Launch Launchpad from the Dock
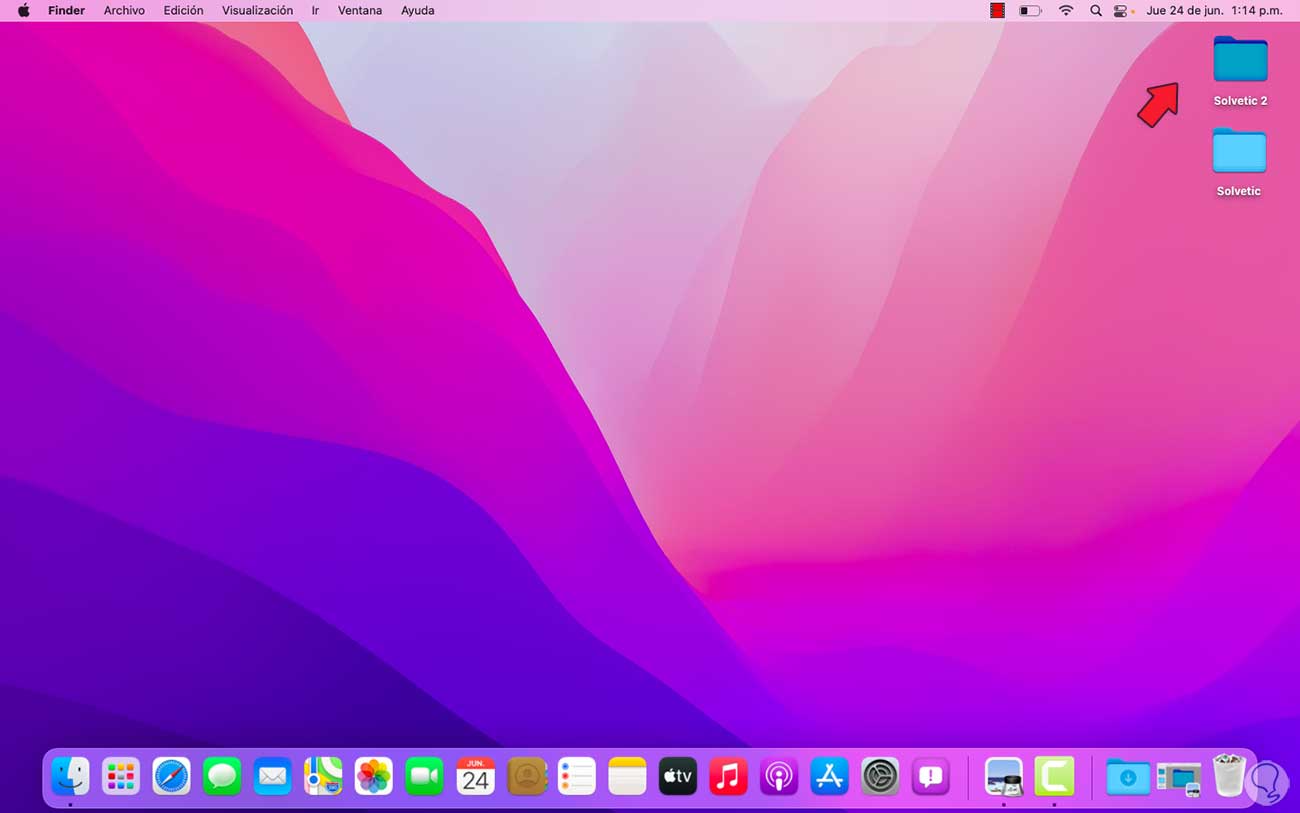Viewport: 1300px width, 813px height. tap(121, 776)
